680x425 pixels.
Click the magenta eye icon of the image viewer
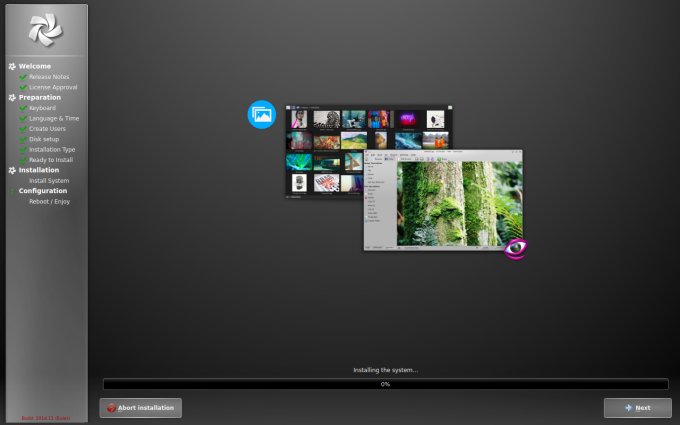pos(515,248)
